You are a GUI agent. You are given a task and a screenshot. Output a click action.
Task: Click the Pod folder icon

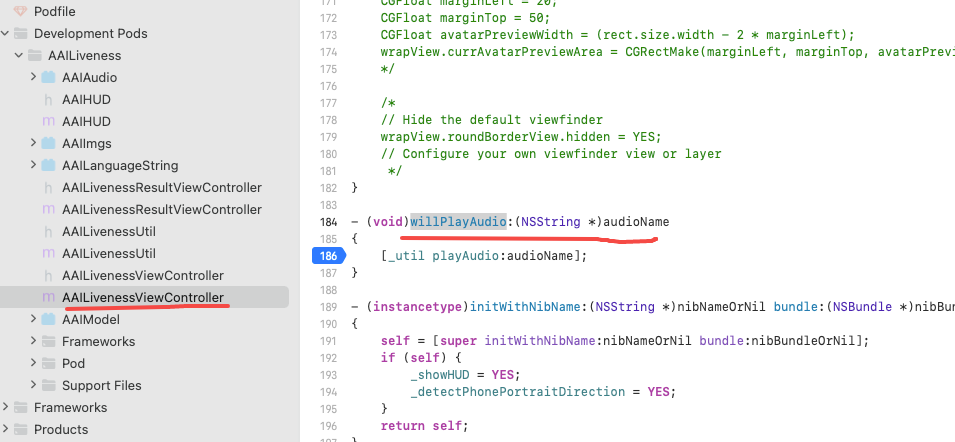[x=49, y=363]
